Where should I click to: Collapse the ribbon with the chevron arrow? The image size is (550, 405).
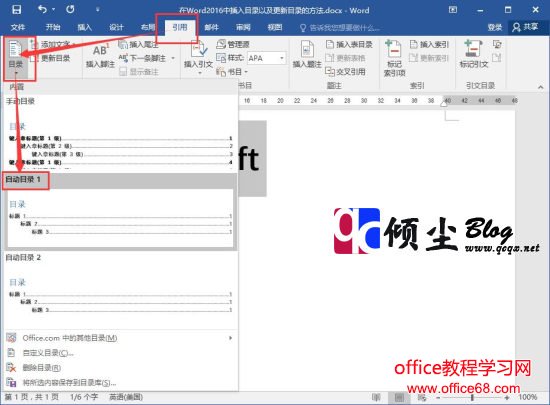coord(541,87)
